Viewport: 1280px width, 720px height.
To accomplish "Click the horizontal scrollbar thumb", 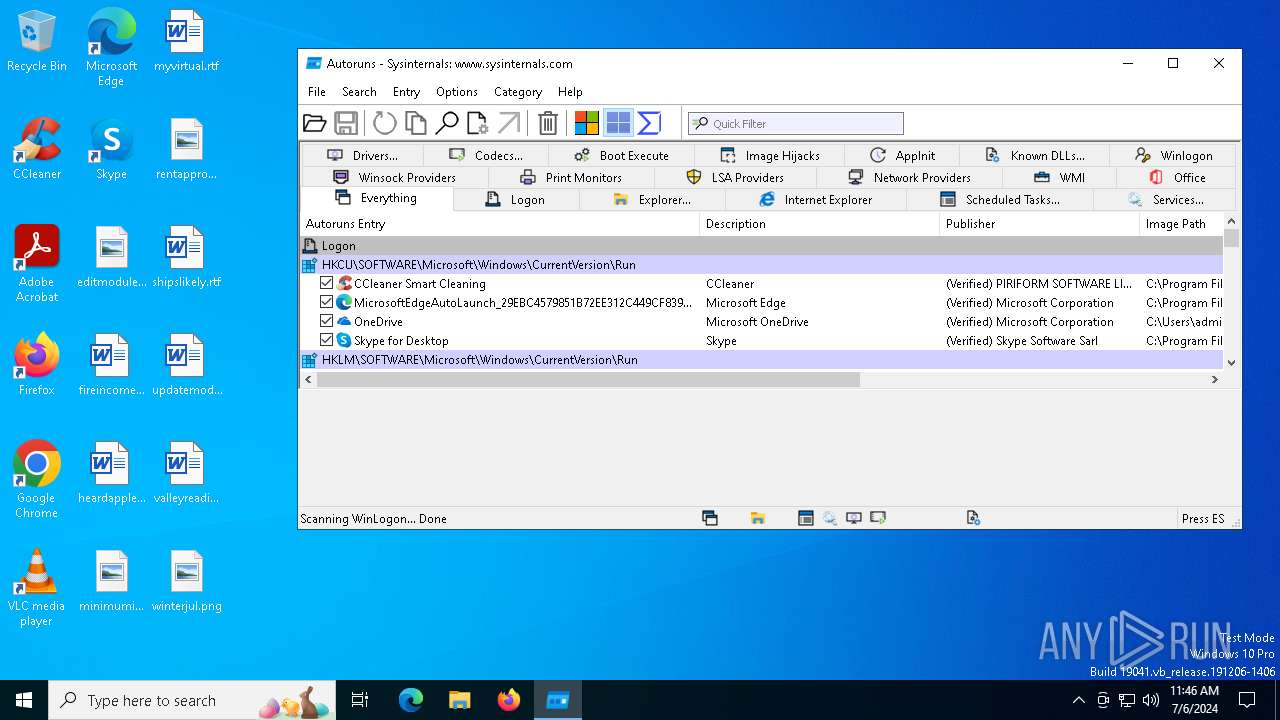I will 588,380.
